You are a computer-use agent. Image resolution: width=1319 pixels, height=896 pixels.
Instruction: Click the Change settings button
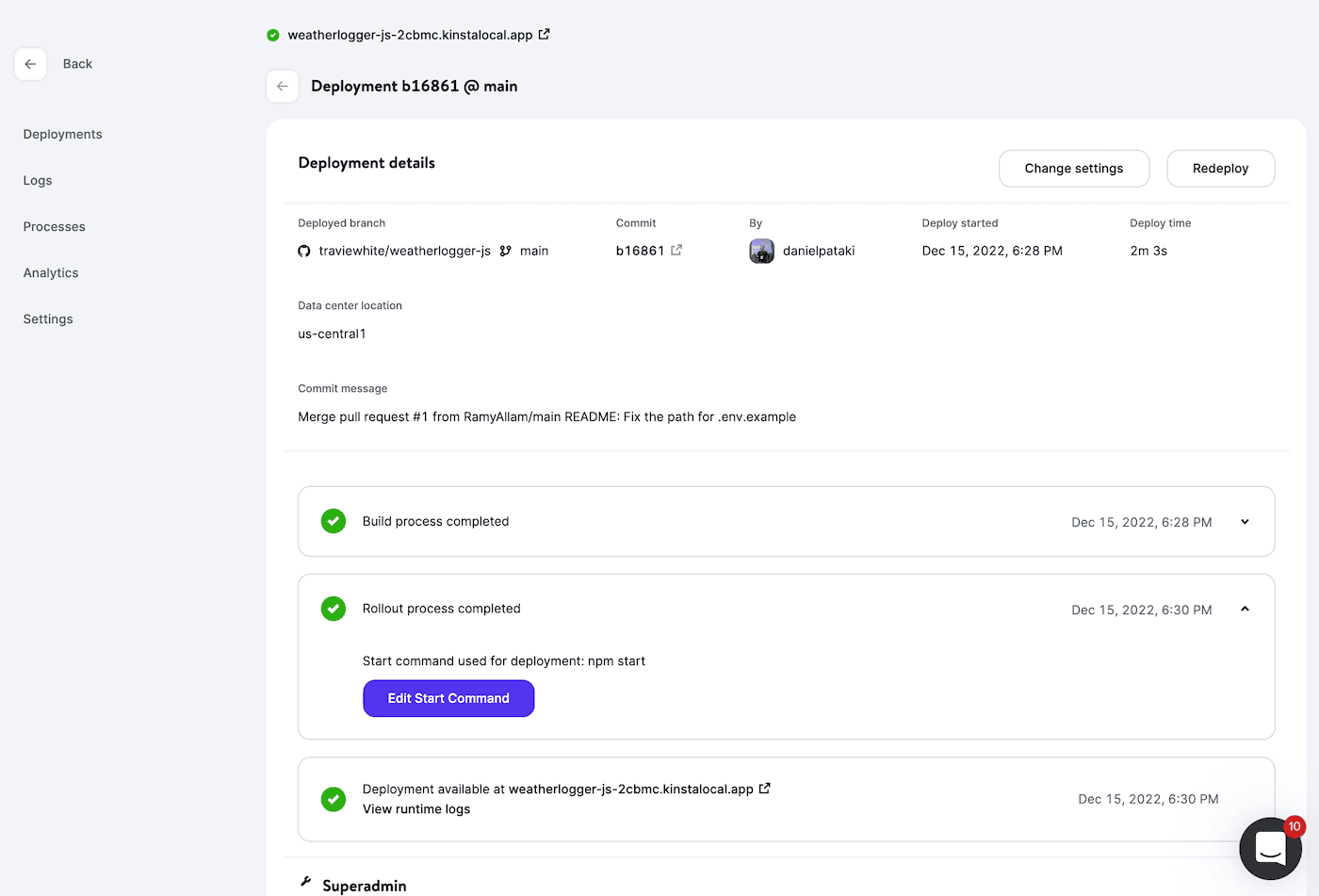click(x=1073, y=169)
